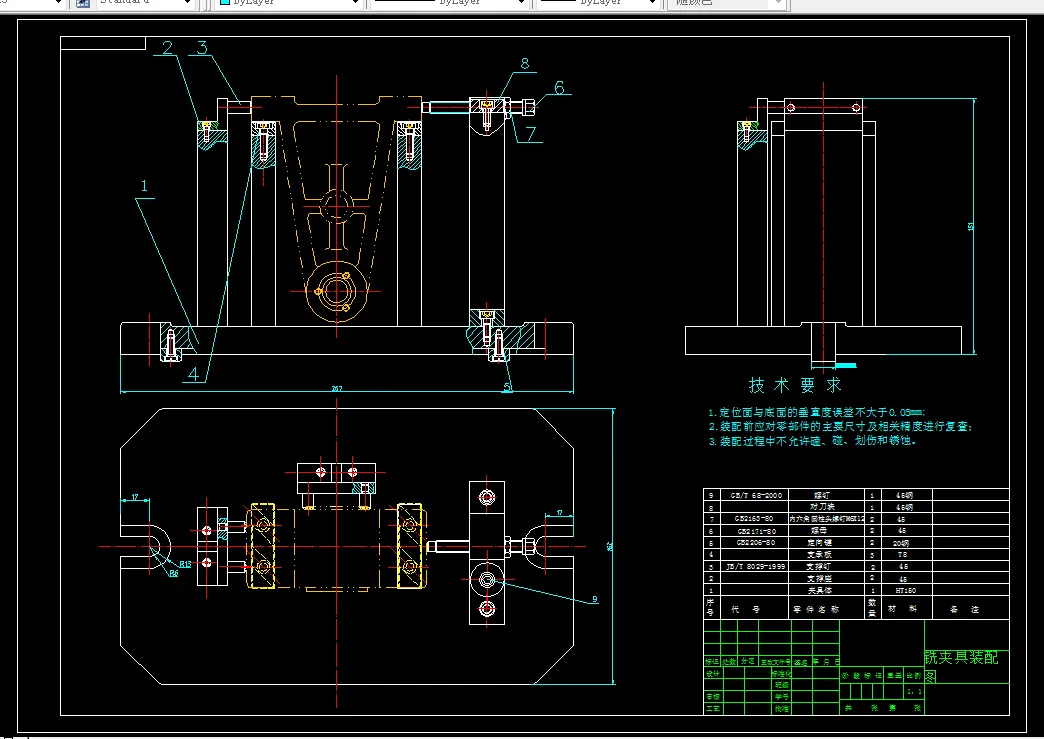Select part callout number 6
Image resolution: width=1044 pixels, height=739 pixels.
click(x=559, y=88)
